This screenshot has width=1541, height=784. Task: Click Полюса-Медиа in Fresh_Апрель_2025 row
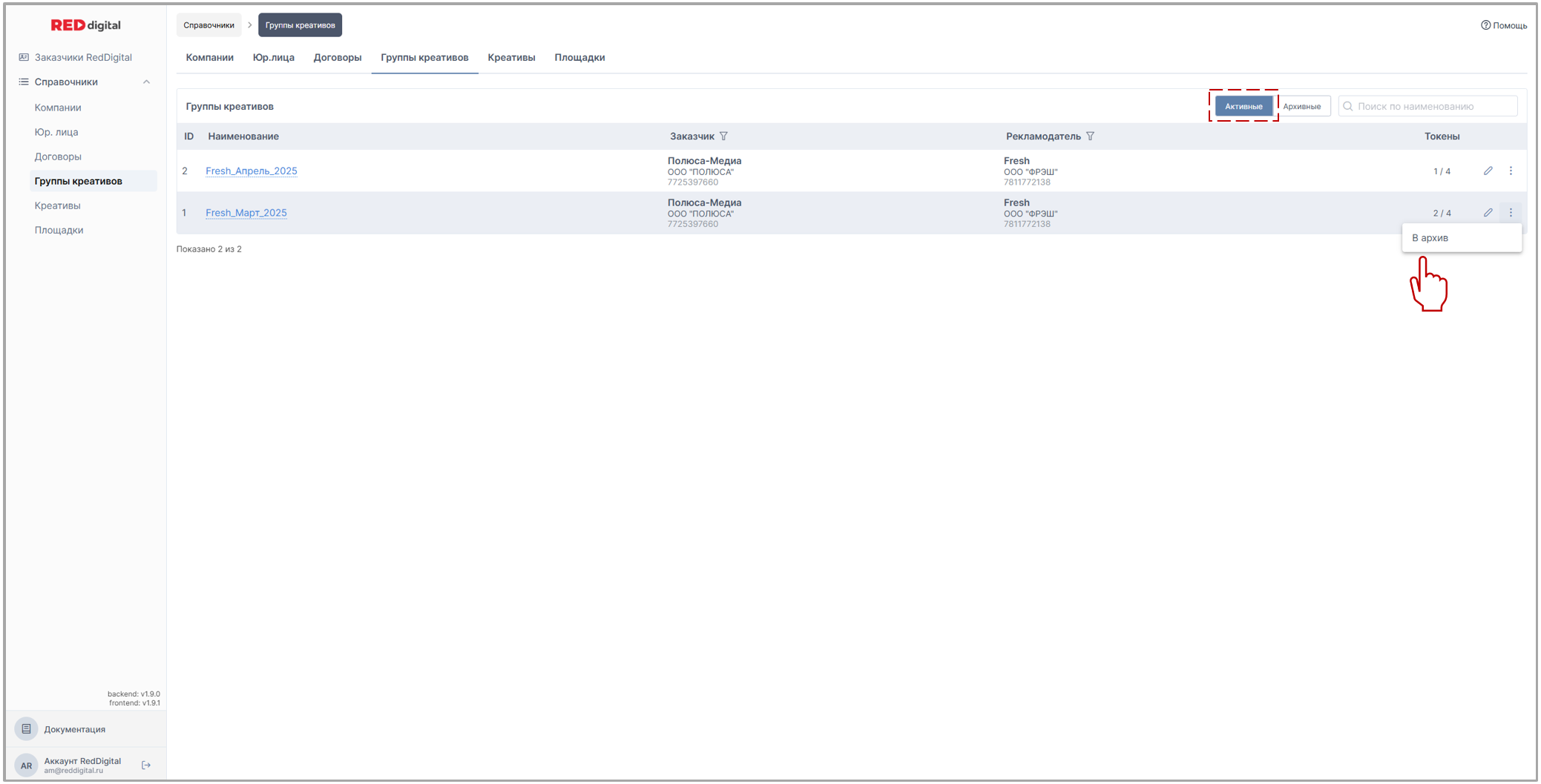(704, 161)
